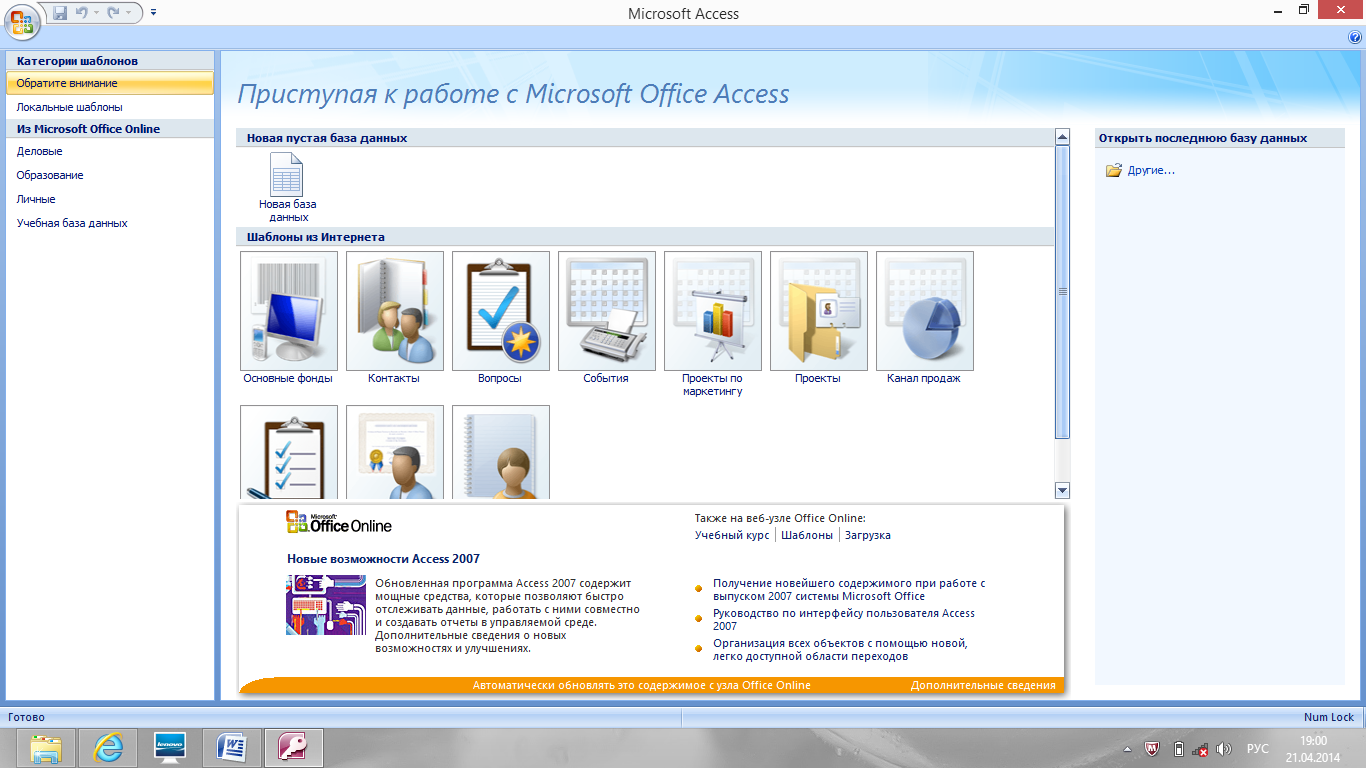The image size is (1366, 768).
Task: Select the checklist clipboard template in second row
Action: click(288, 451)
